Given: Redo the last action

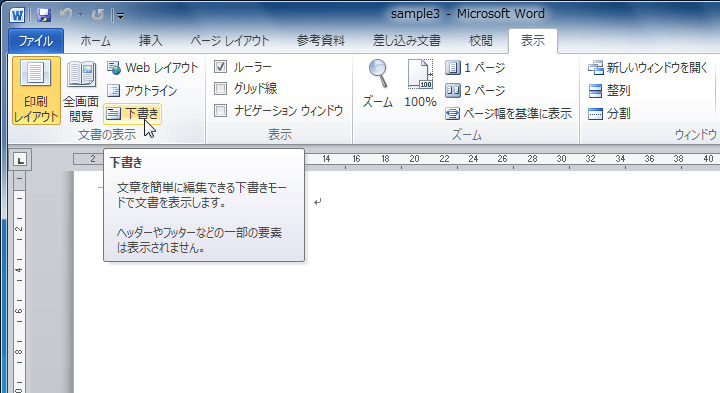Looking at the screenshot, I should point(97,15).
